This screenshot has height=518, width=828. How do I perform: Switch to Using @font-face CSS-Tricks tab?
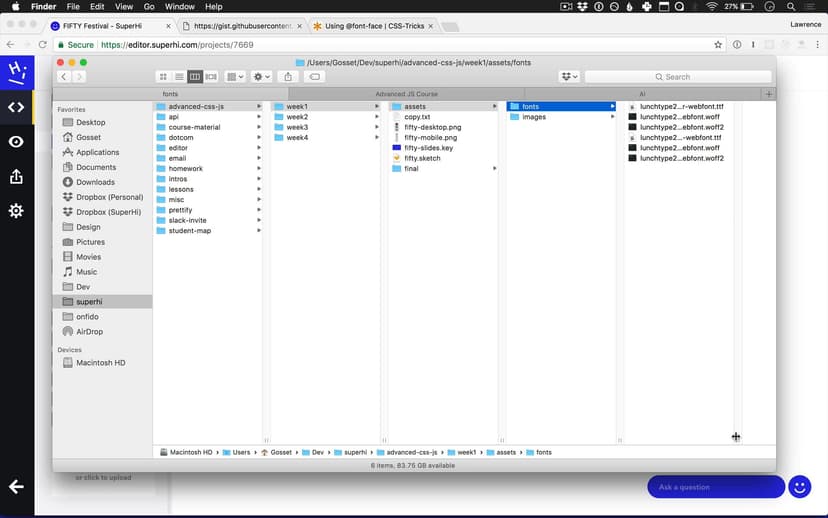pos(370,25)
